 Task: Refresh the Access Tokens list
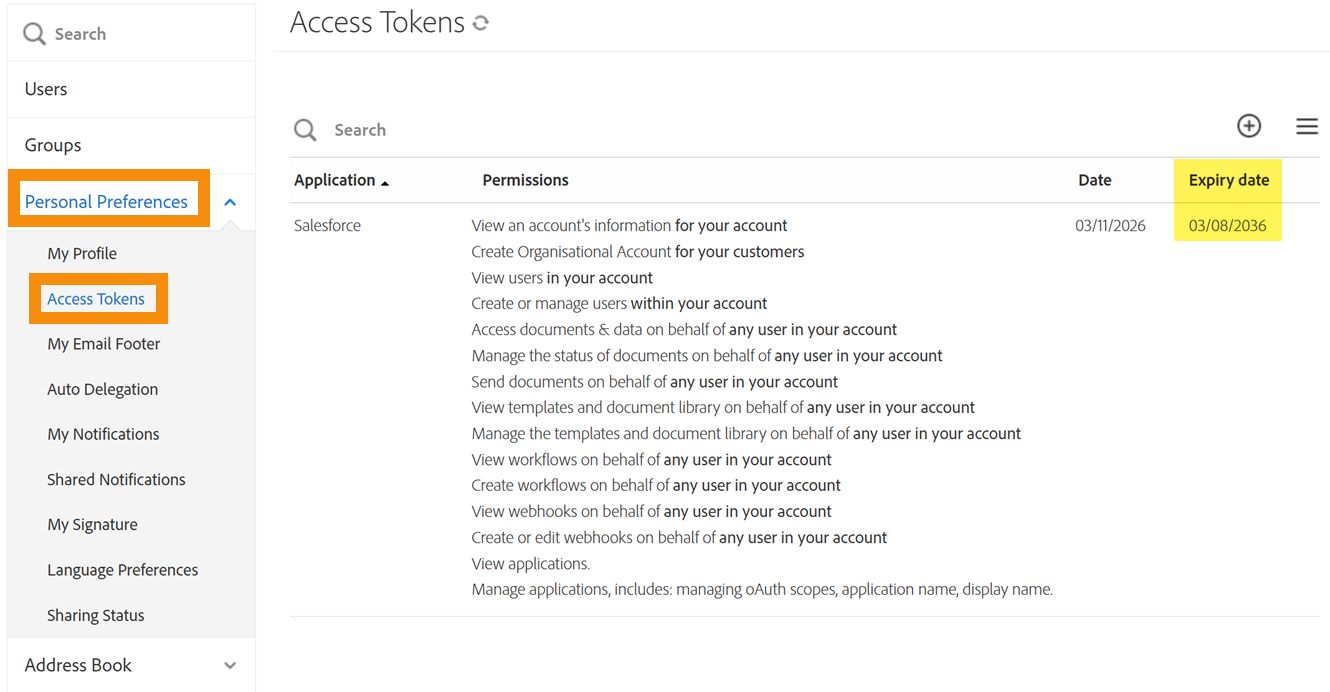coord(480,21)
